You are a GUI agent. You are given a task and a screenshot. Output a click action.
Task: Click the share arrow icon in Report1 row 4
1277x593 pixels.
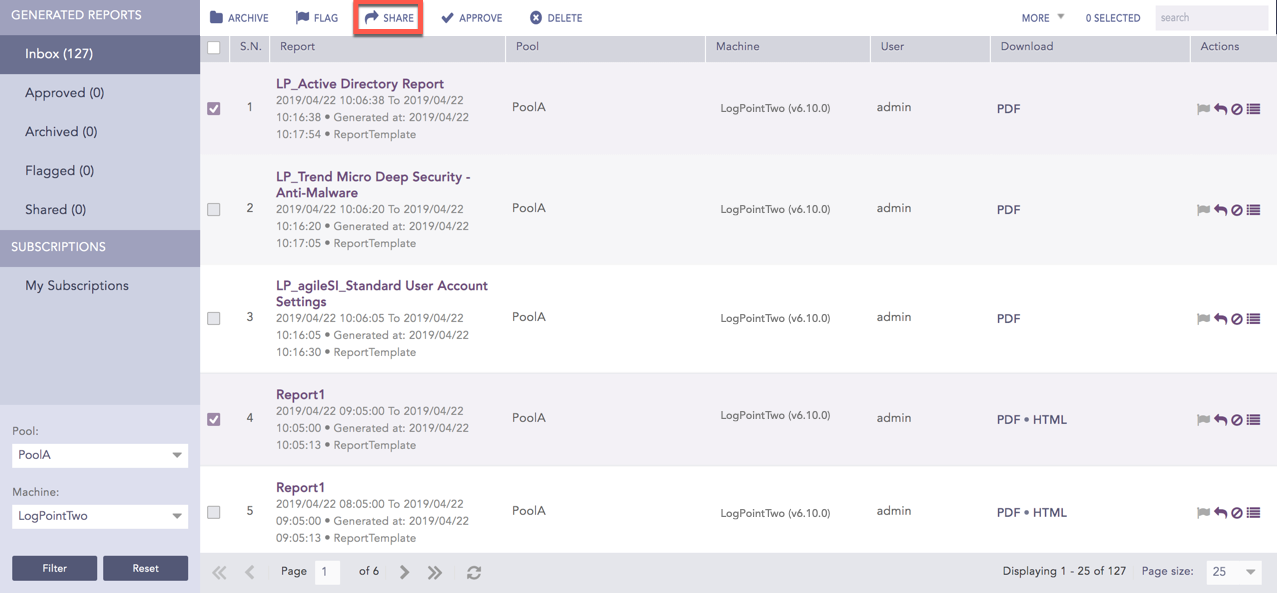(x=1220, y=420)
